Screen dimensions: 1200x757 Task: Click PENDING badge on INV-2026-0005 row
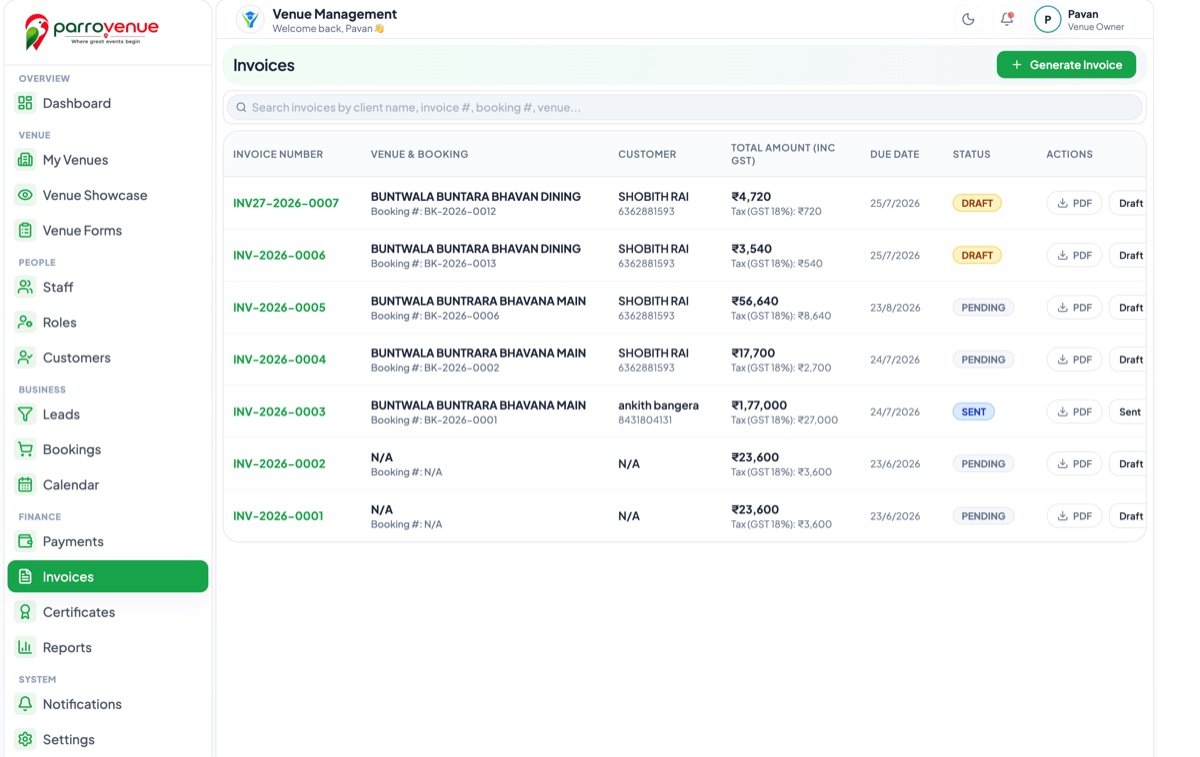[983, 307]
